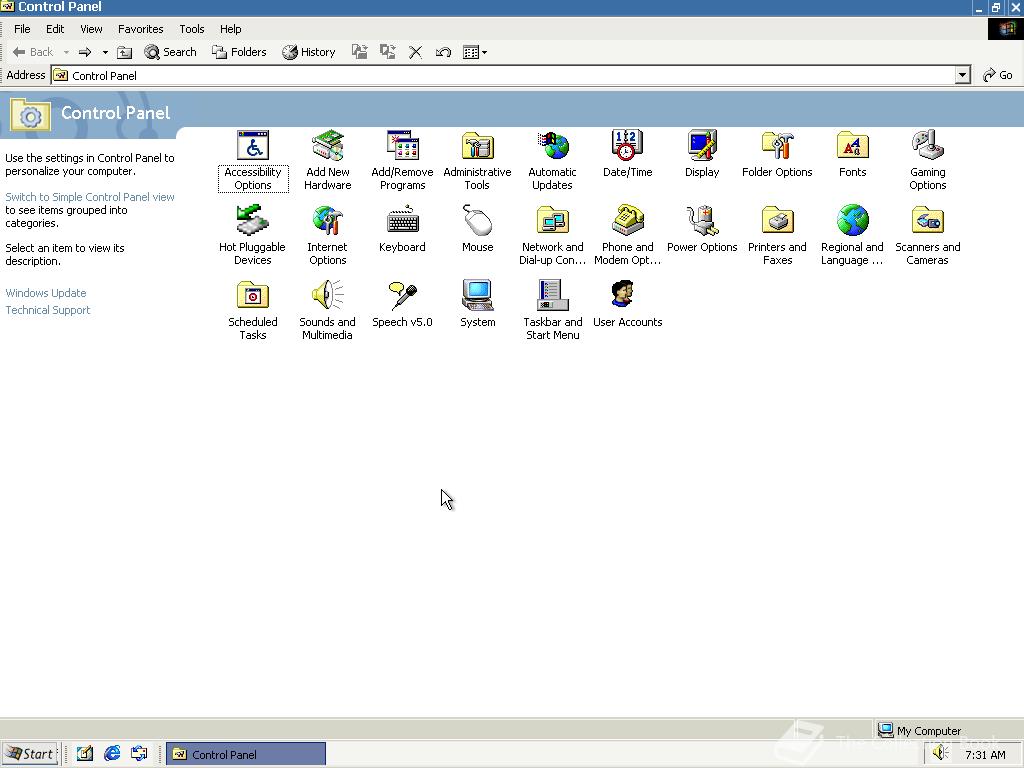Click the Copy To toolbar icon
The height and width of the screenshot is (768, 1024).
(x=387, y=52)
